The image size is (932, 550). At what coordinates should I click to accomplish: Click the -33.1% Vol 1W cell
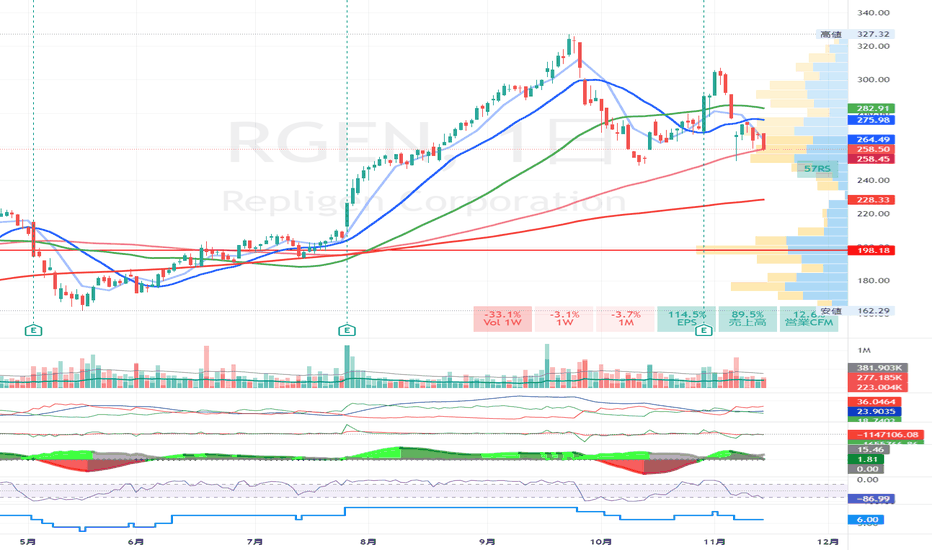click(503, 319)
